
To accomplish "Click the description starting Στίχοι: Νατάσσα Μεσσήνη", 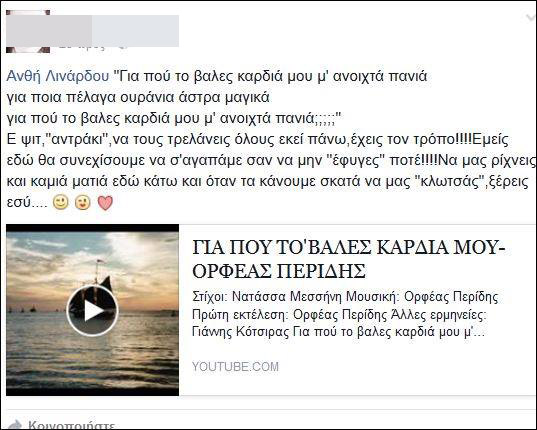I will click(x=345, y=314).
